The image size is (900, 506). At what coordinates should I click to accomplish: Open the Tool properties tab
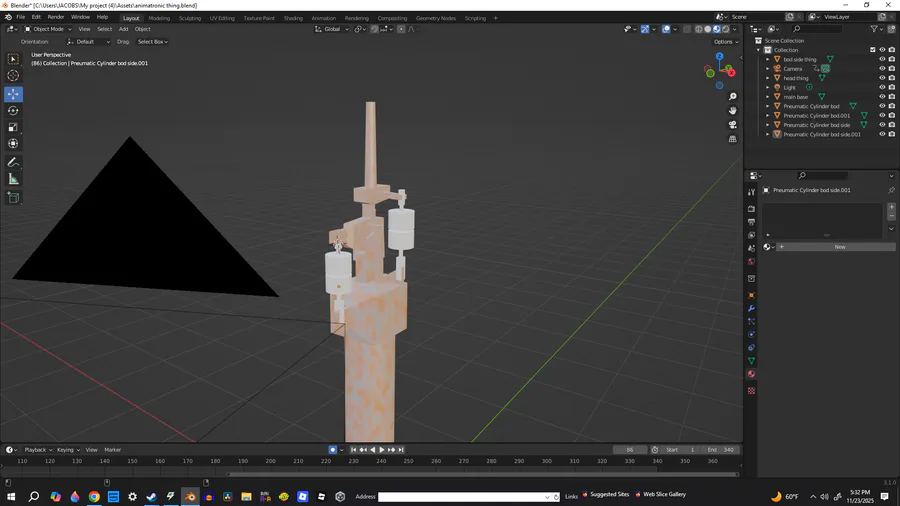751,192
